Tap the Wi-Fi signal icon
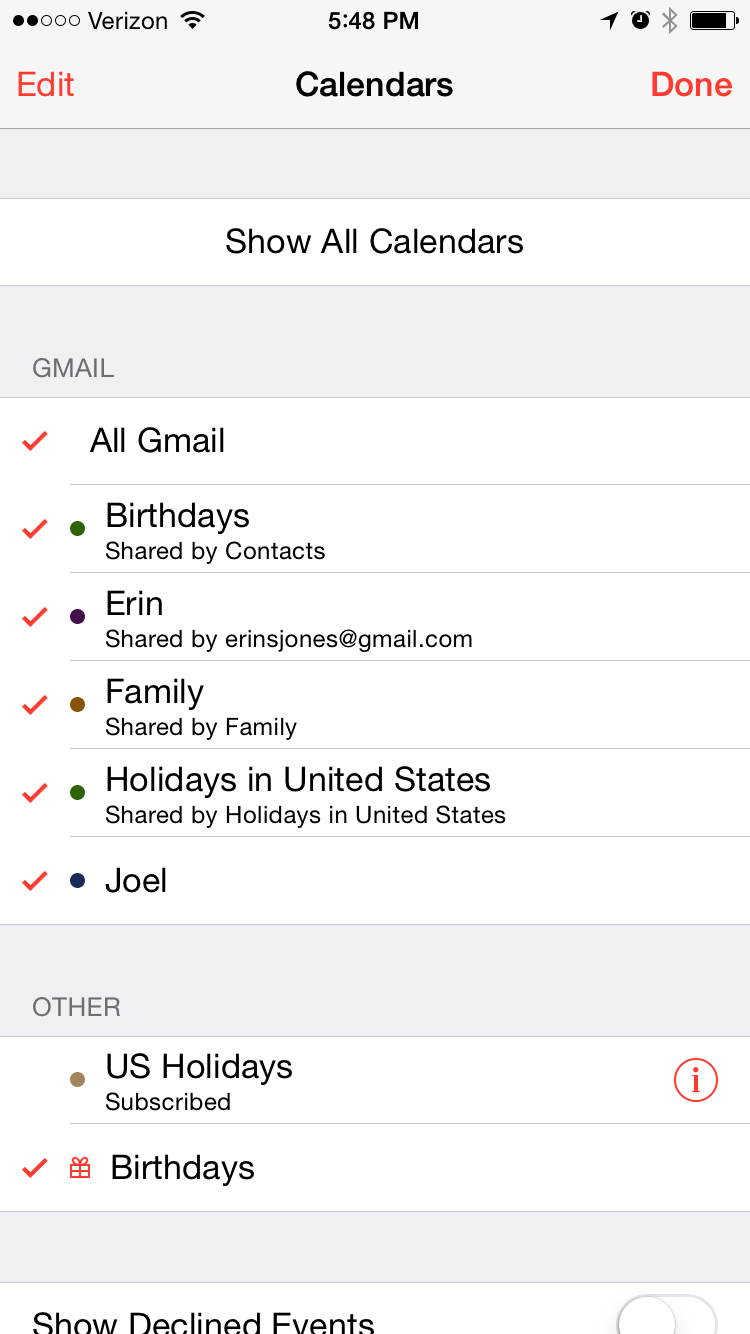 [x=192, y=20]
